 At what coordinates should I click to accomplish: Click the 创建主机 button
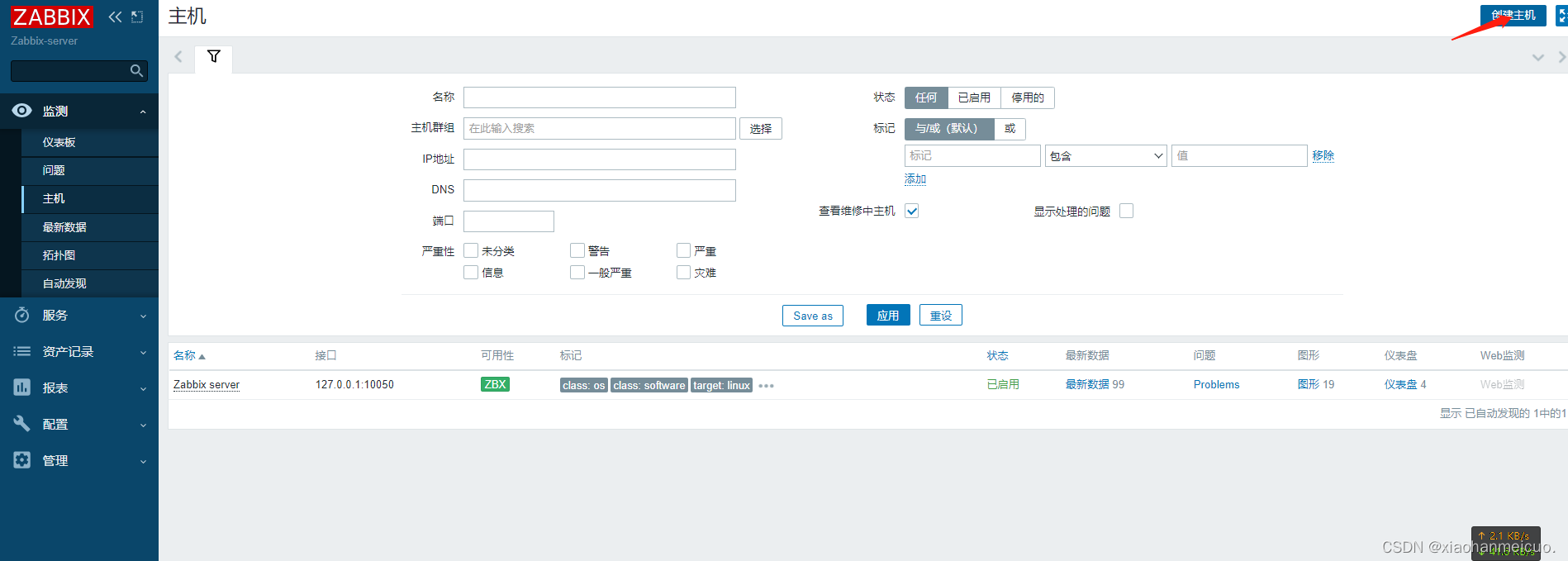tap(1513, 16)
